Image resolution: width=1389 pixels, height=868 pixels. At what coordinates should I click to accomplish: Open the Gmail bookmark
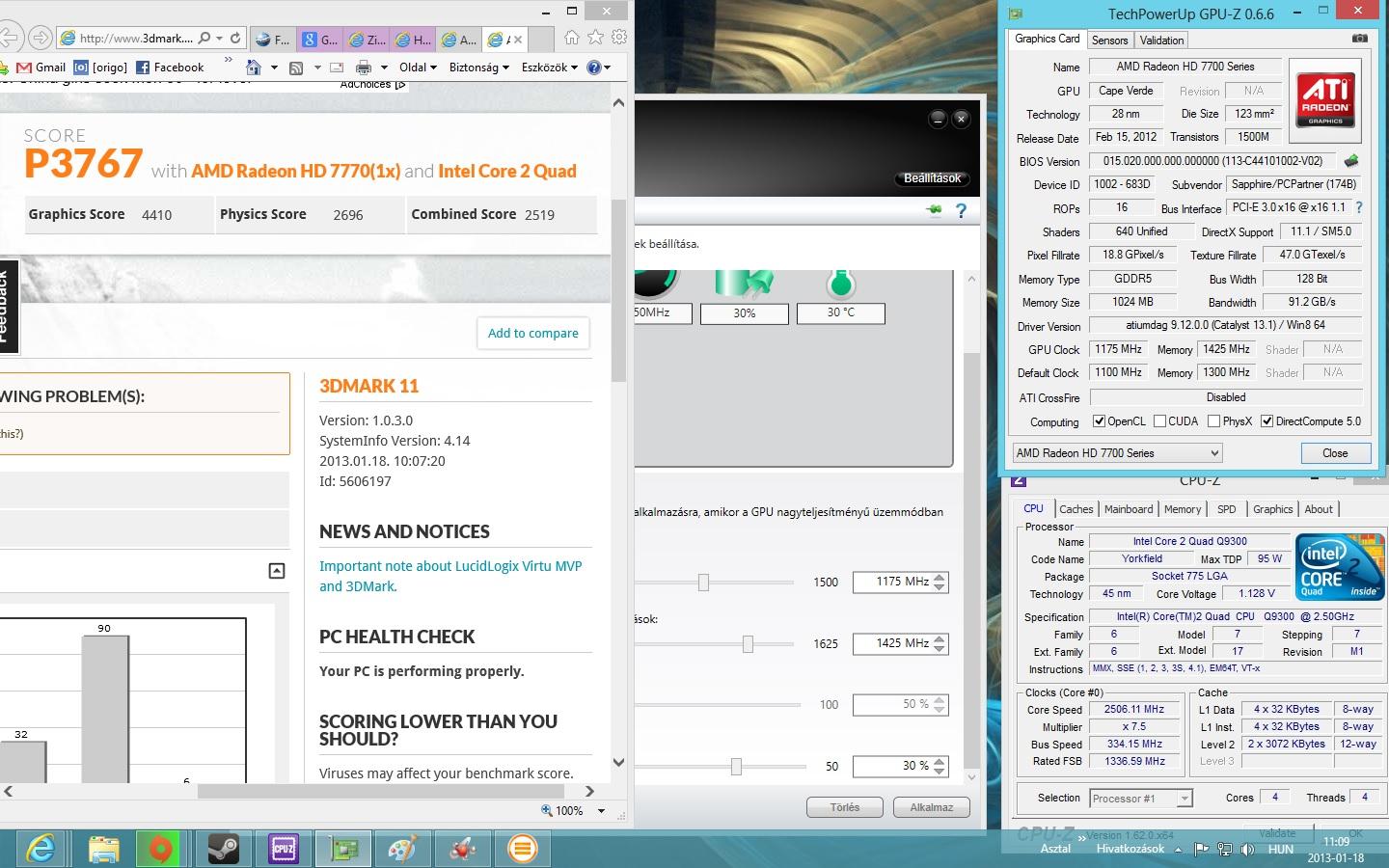[x=41, y=68]
